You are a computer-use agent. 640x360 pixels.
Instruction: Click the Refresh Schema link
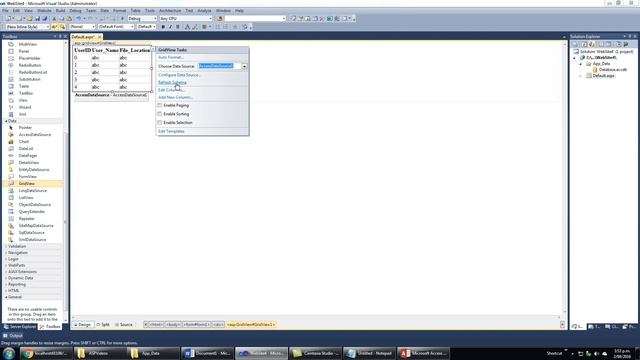coord(172,82)
